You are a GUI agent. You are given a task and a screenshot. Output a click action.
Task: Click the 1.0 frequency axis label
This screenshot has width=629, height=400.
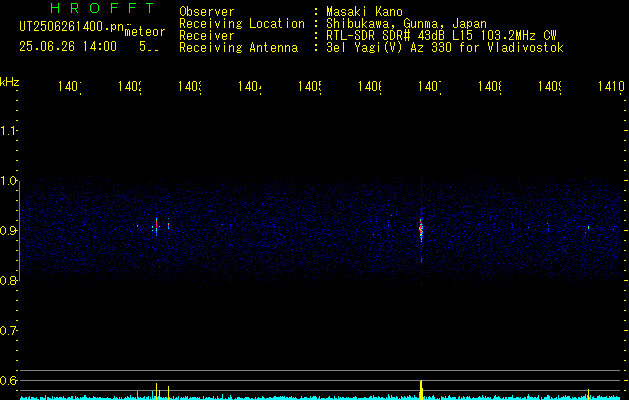pos(9,181)
